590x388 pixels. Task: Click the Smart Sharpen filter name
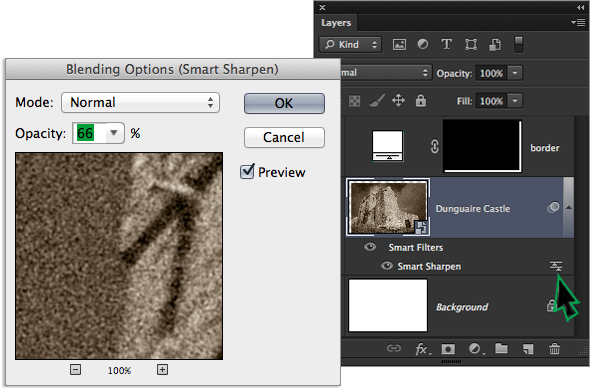coord(429,266)
